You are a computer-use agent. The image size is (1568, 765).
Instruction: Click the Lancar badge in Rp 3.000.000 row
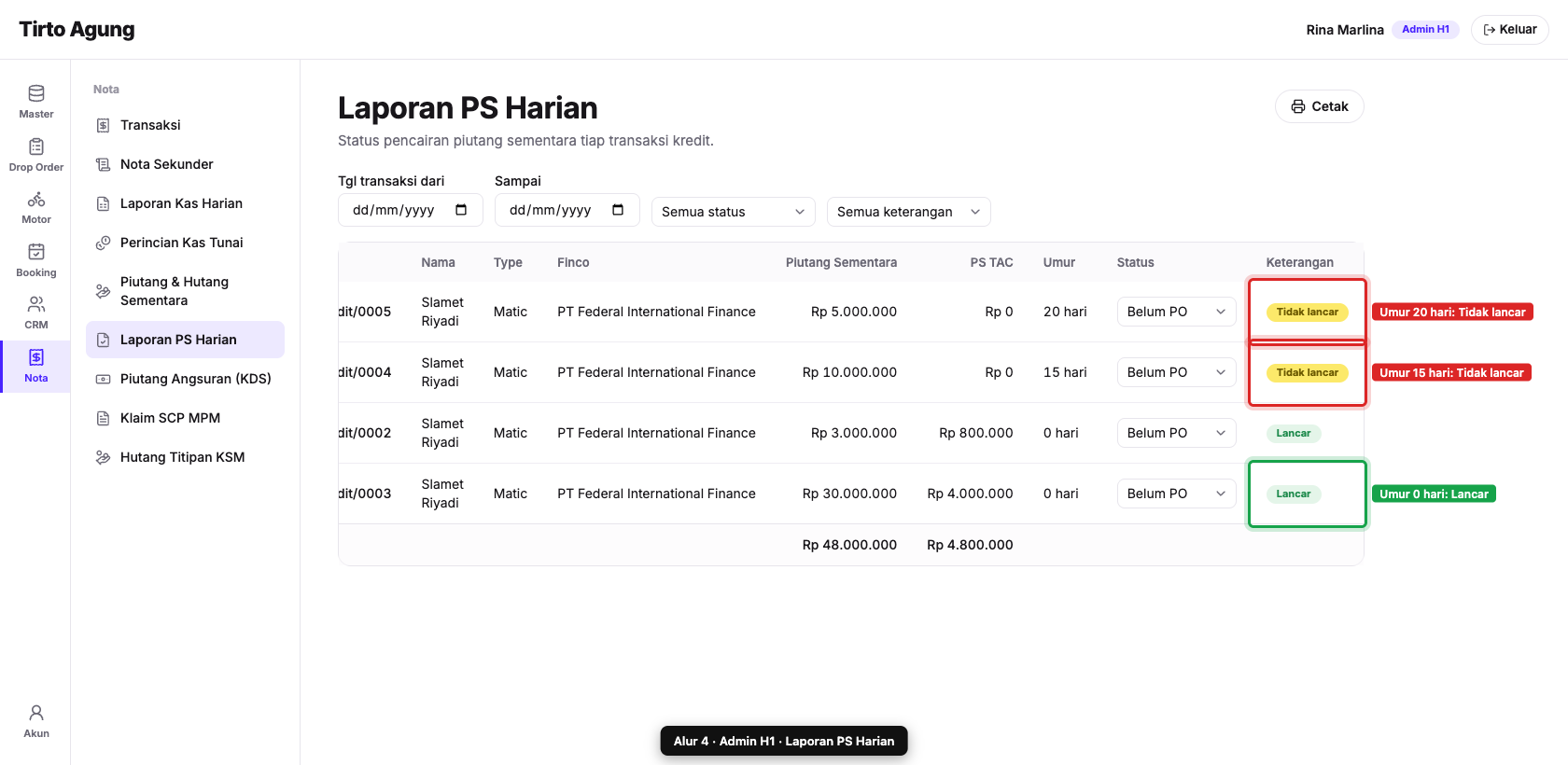coord(1294,433)
